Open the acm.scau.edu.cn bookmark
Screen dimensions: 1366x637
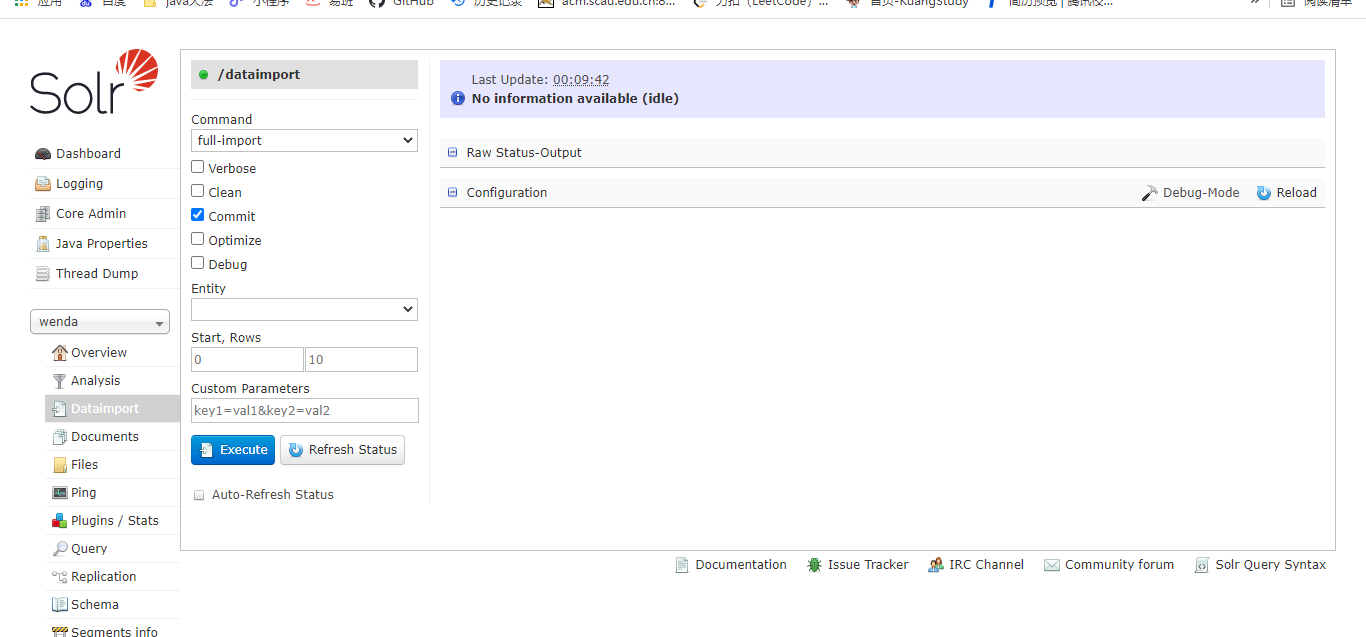[x=606, y=3]
